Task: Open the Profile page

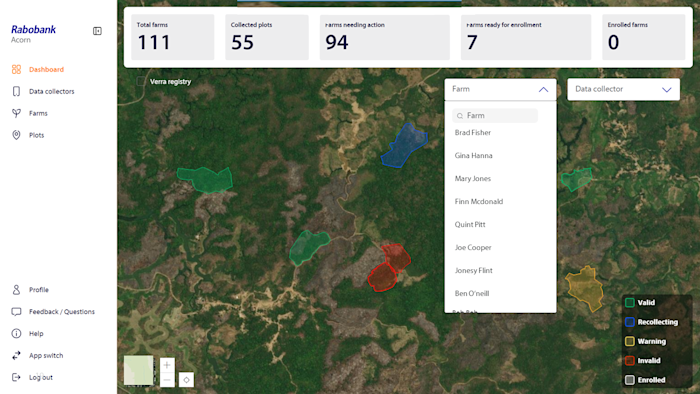Action: (38, 290)
